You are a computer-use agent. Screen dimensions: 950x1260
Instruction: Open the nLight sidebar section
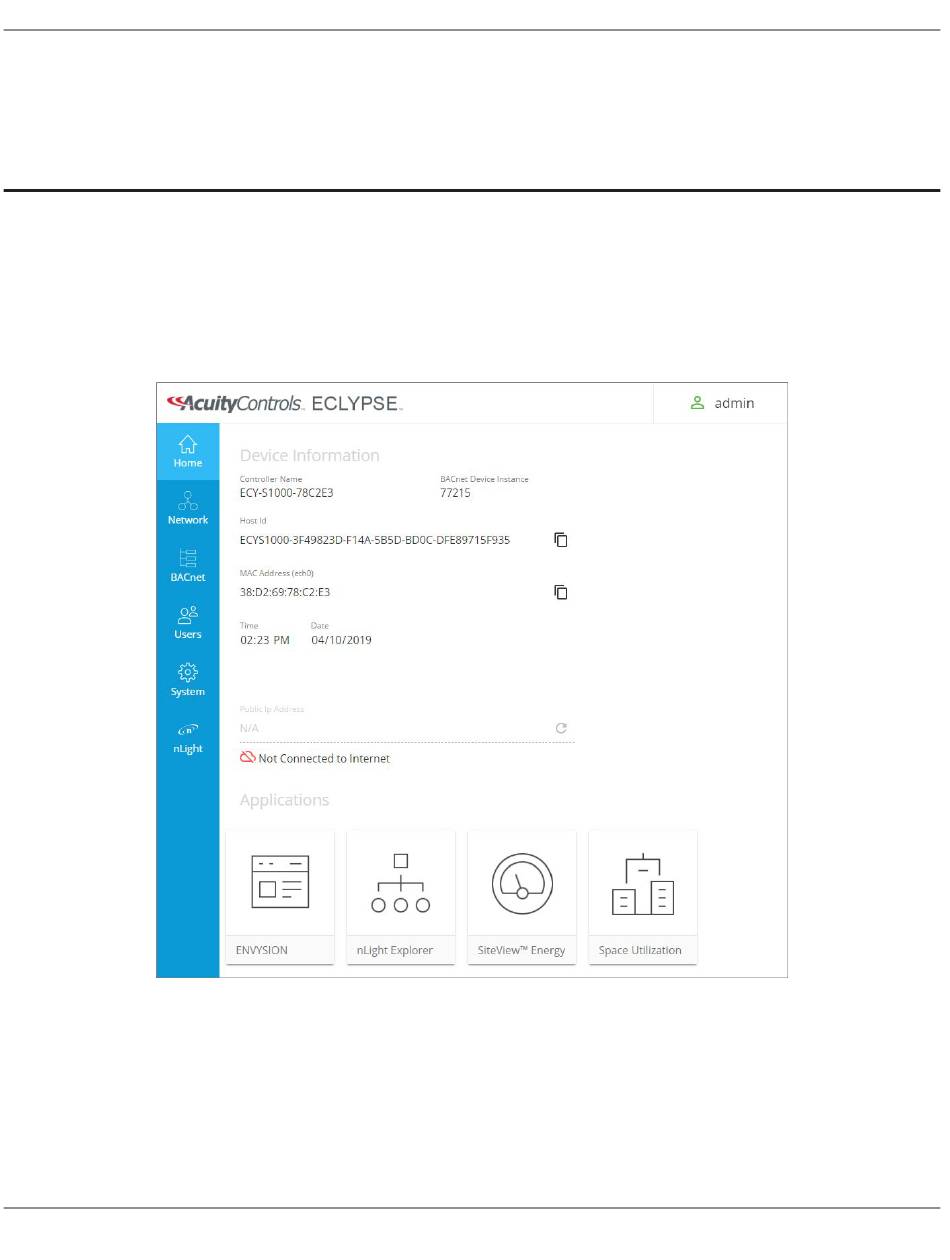188,737
